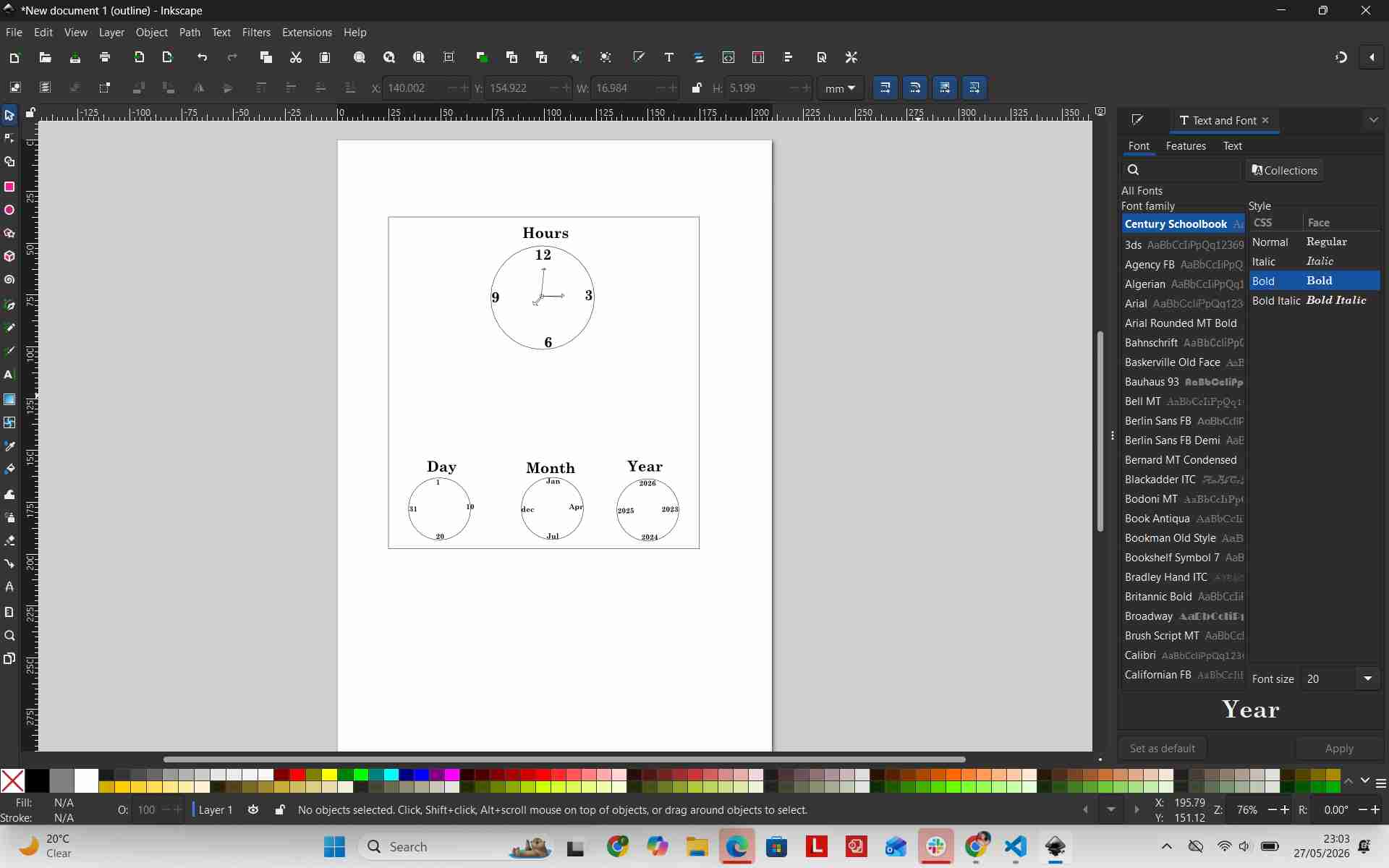The height and width of the screenshot is (868, 1389).
Task: Toggle scale stroke width with object
Action: (x=885, y=88)
